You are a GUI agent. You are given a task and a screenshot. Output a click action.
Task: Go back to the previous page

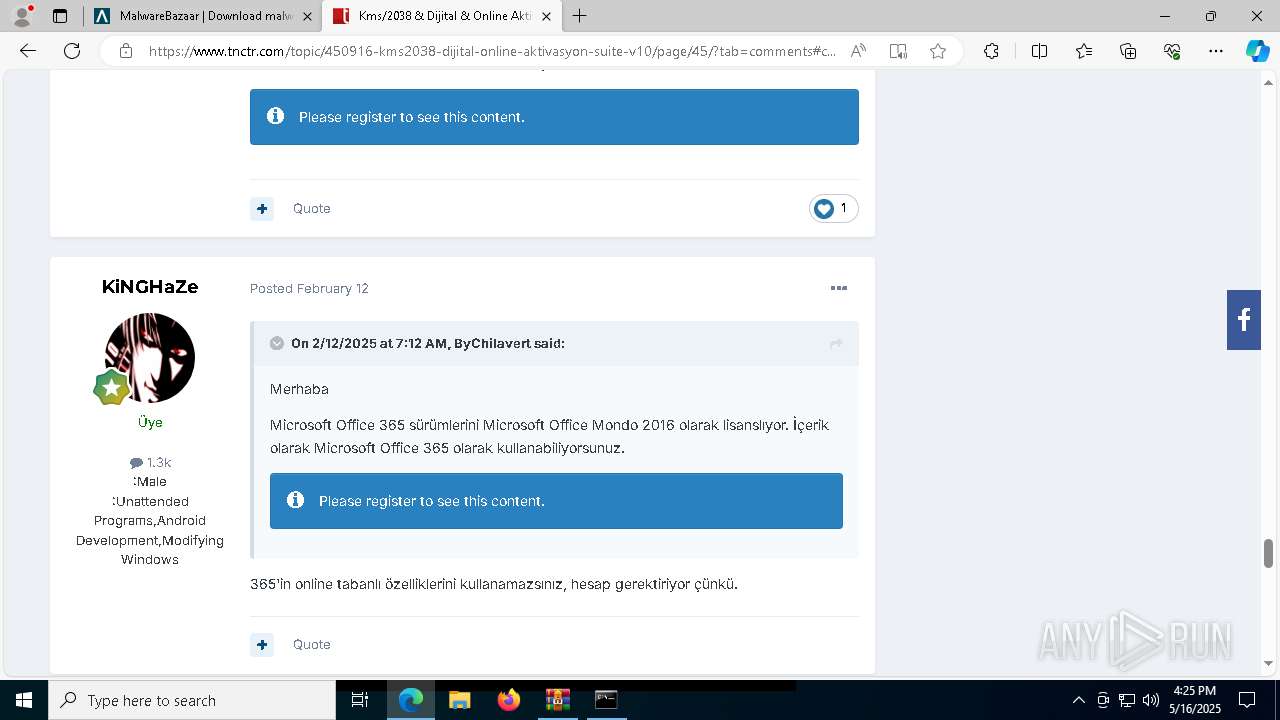pos(28,51)
